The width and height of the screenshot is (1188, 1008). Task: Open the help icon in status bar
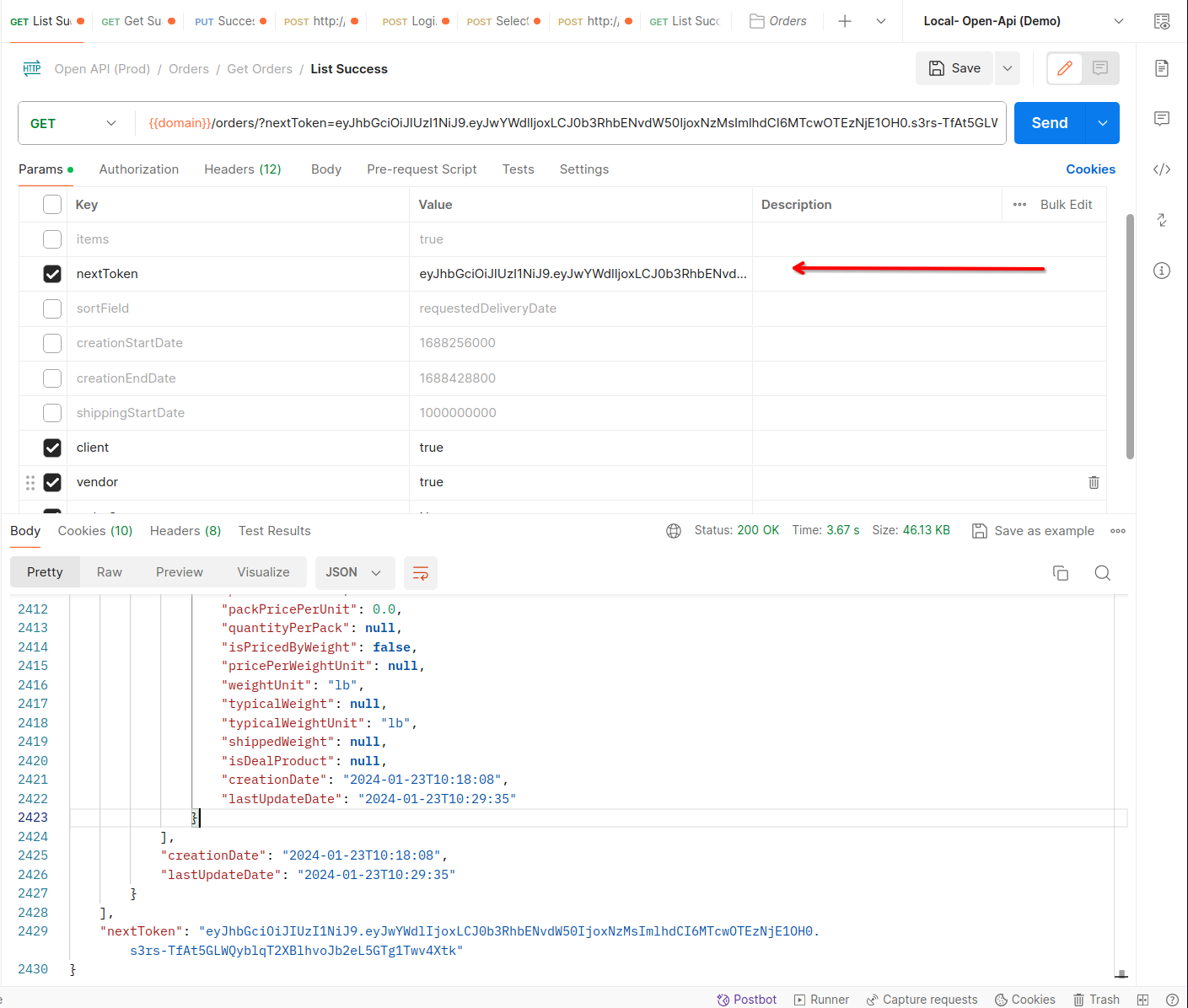(x=1172, y=1000)
